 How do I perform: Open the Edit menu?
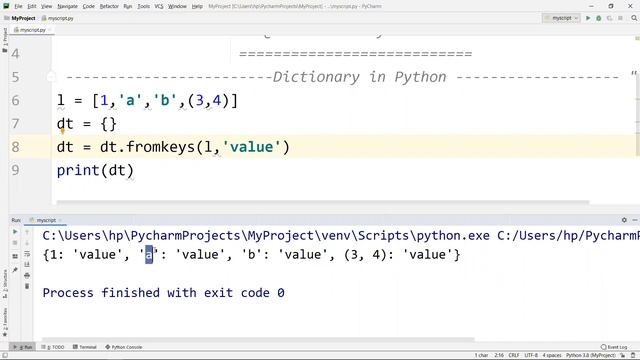[32, 6]
